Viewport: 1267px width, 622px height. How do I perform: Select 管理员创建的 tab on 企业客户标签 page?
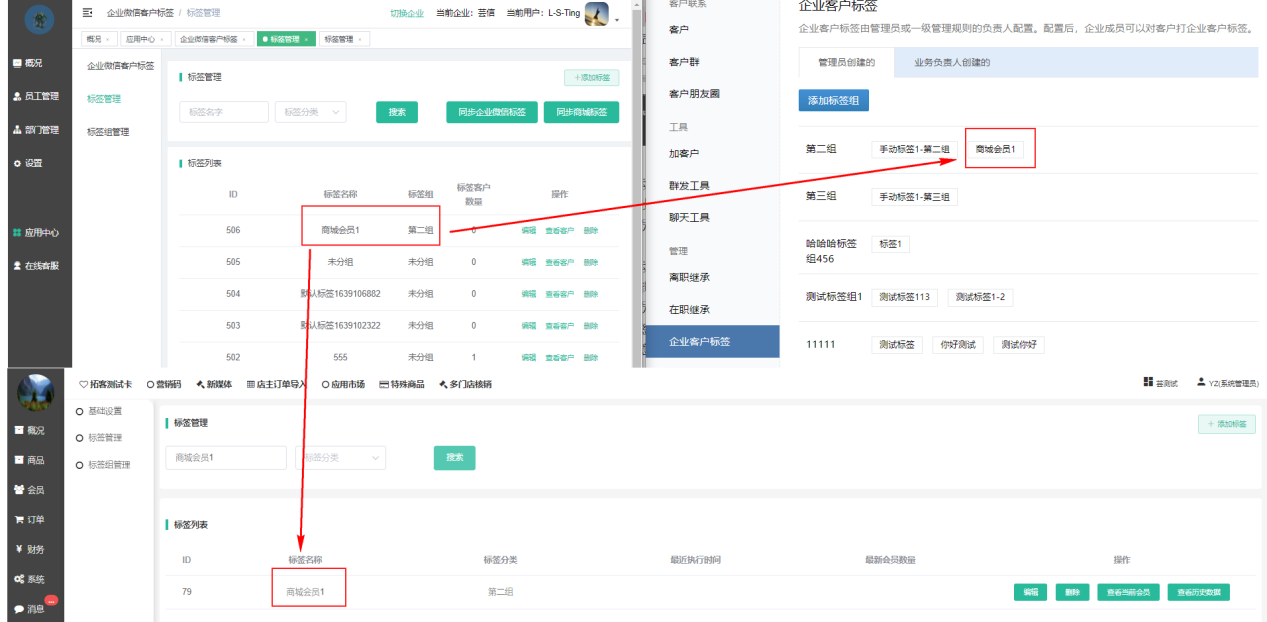[846, 62]
